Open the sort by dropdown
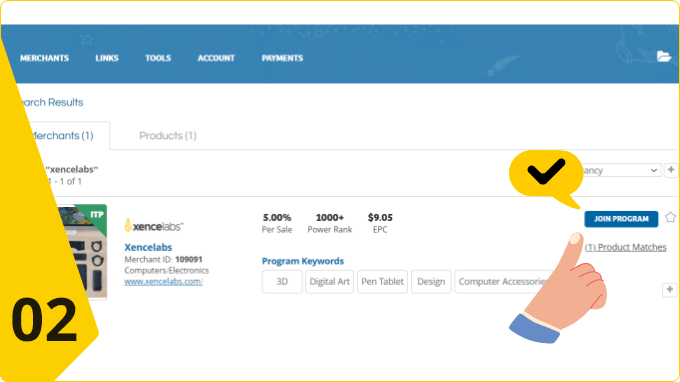Image resolution: width=680 pixels, height=382 pixels. pos(621,170)
